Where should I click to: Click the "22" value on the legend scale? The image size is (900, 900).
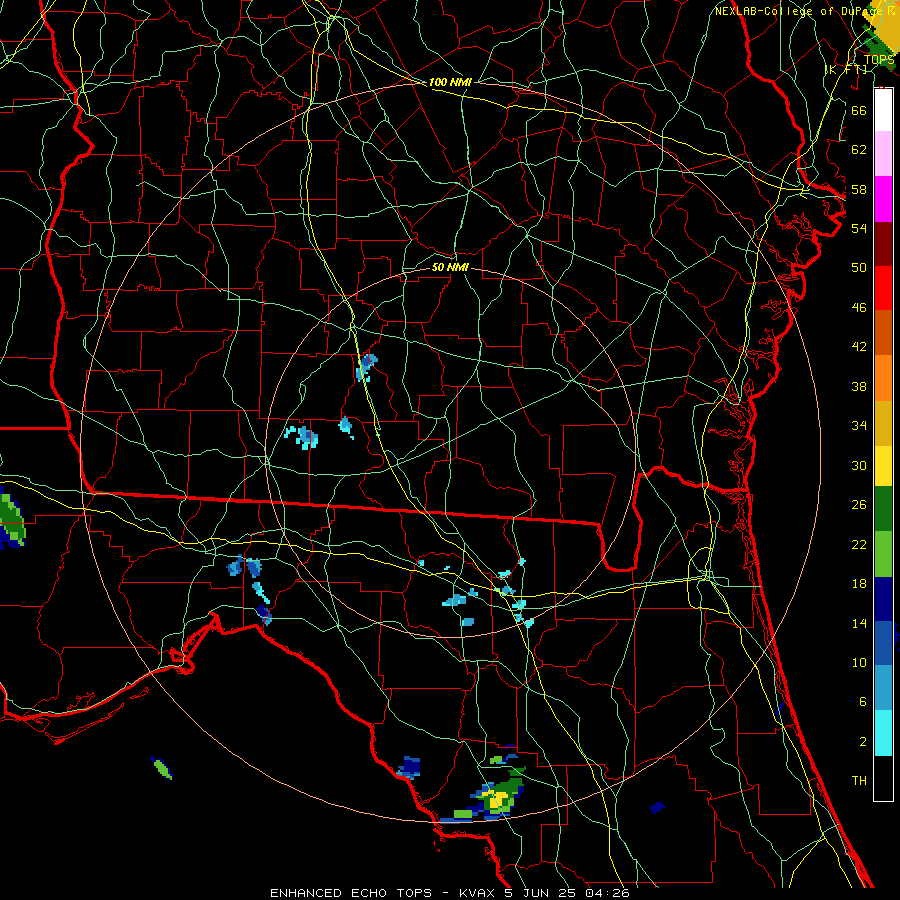tap(859, 544)
